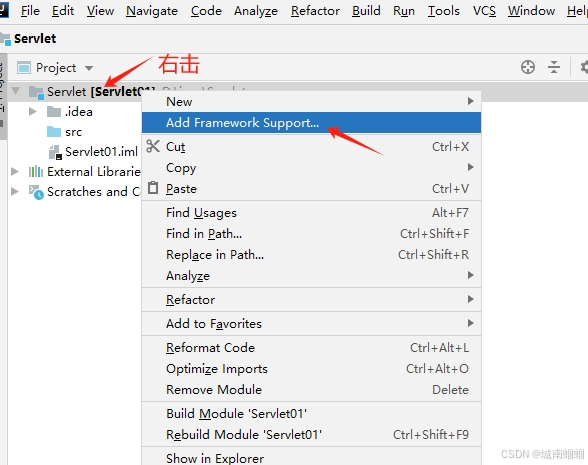This screenshot has height=465, width=588.
Task: Select the .idea folder name
Action: pos(79,112)
